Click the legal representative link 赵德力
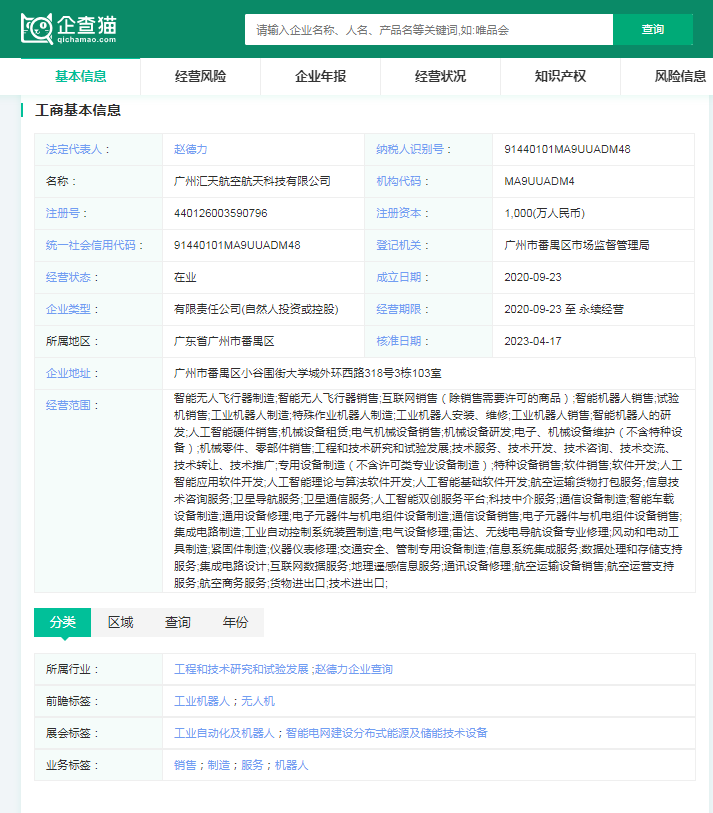 coord(190,149)
